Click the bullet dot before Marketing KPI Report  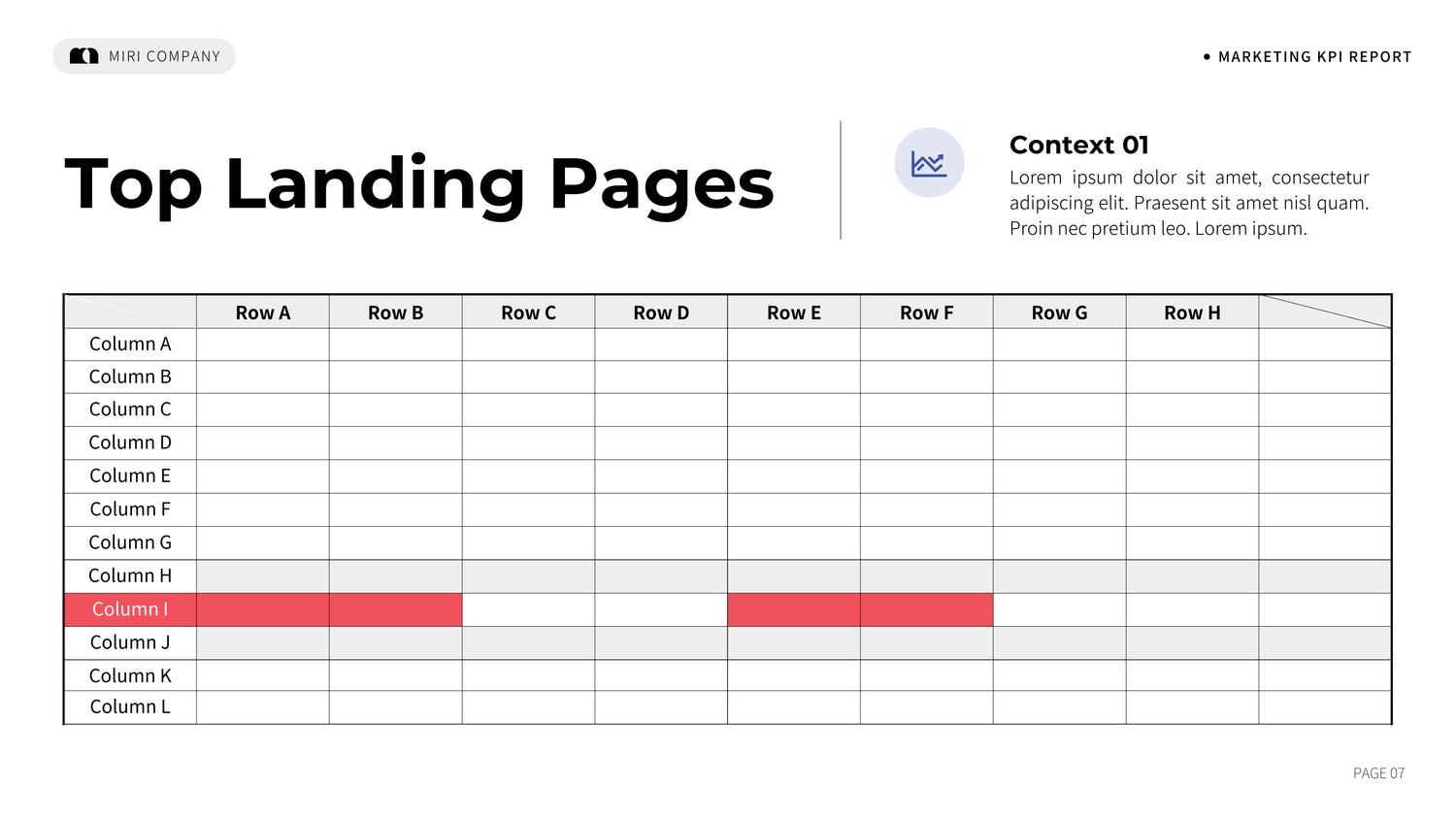(1207, 57)
